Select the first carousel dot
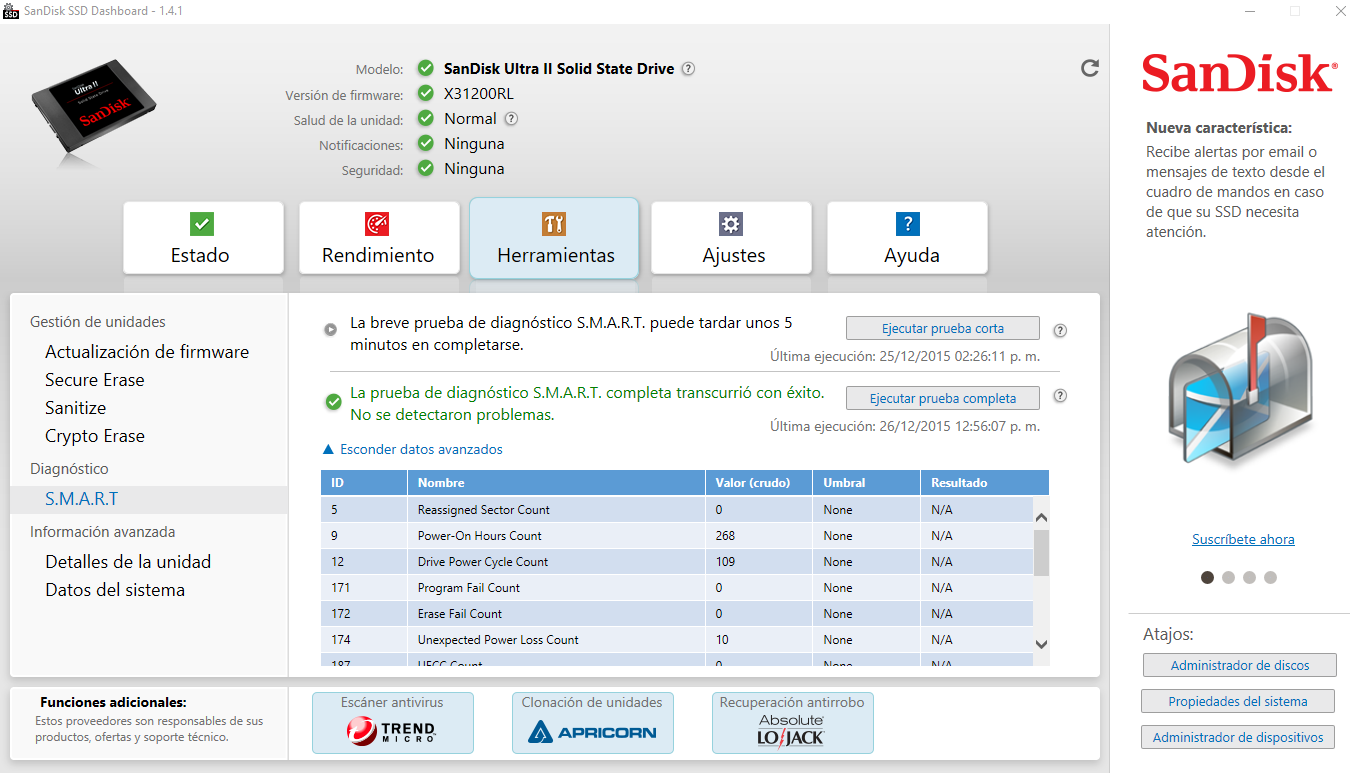This screenshot has height=773, width=1362. click(x=1207, y=577)
